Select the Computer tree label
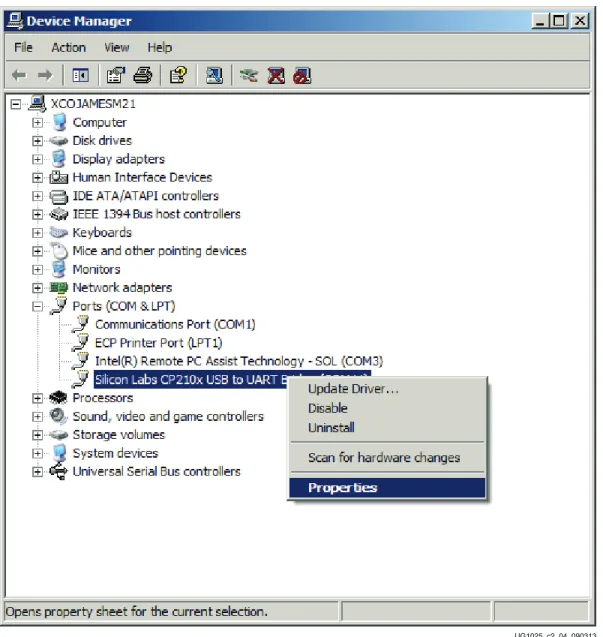 pos(100,122)
